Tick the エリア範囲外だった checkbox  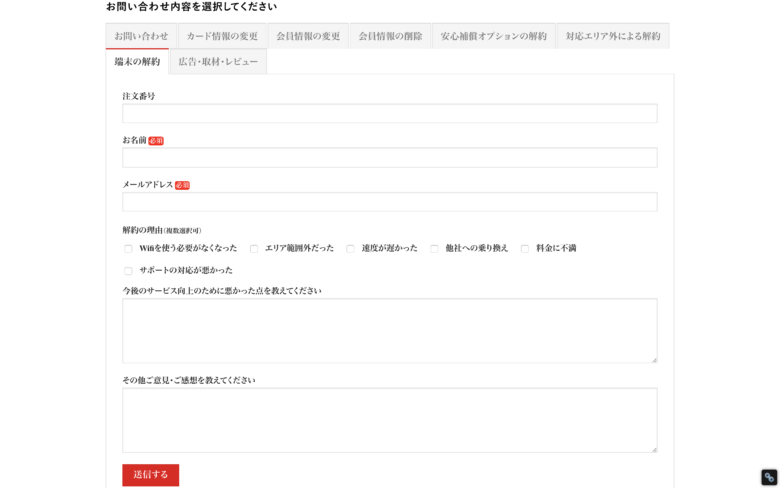pyautogui.click(x=254, y=249)
